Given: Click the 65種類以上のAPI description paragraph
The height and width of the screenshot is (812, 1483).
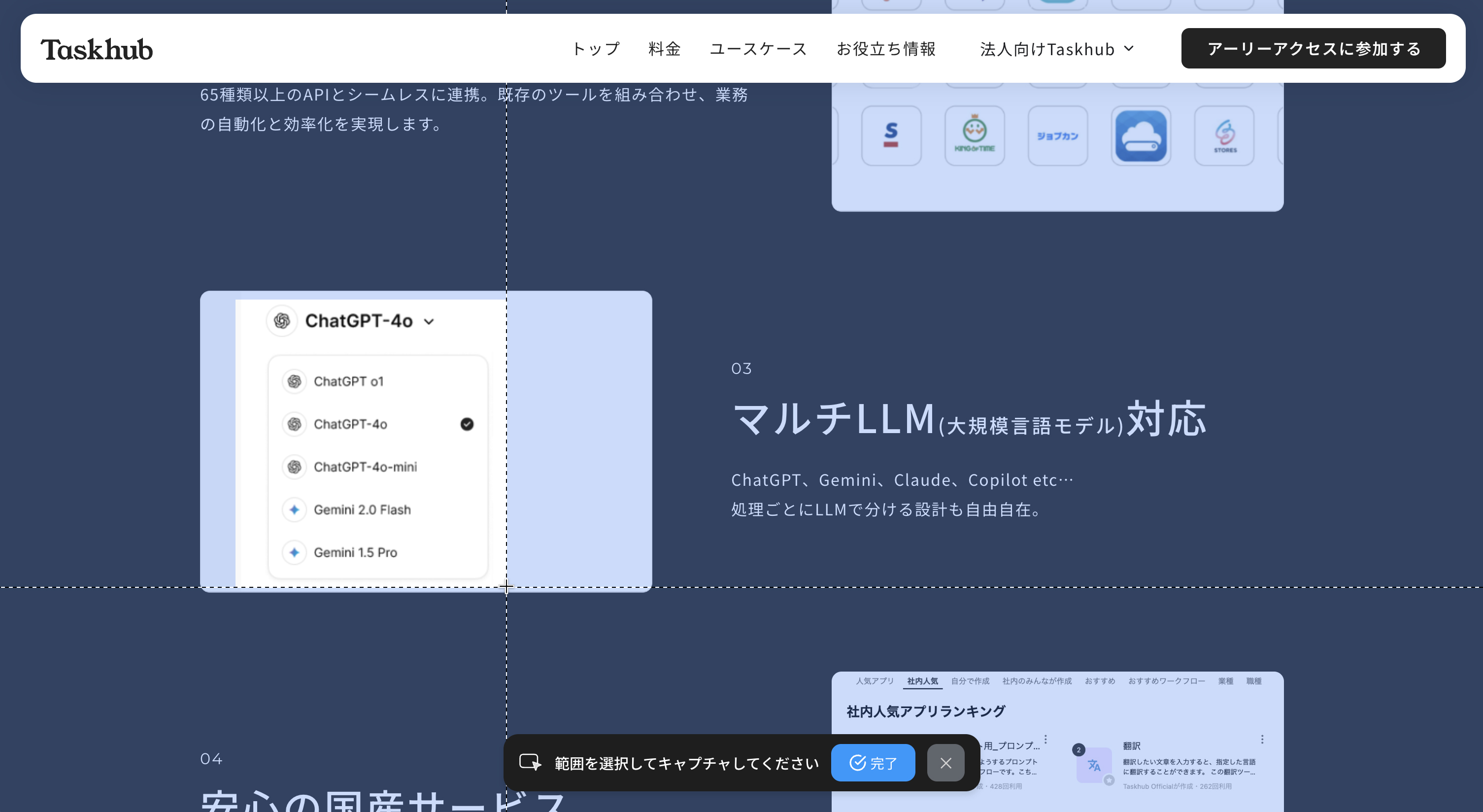Looking at the screenshot, I should (x=474, y=109).
